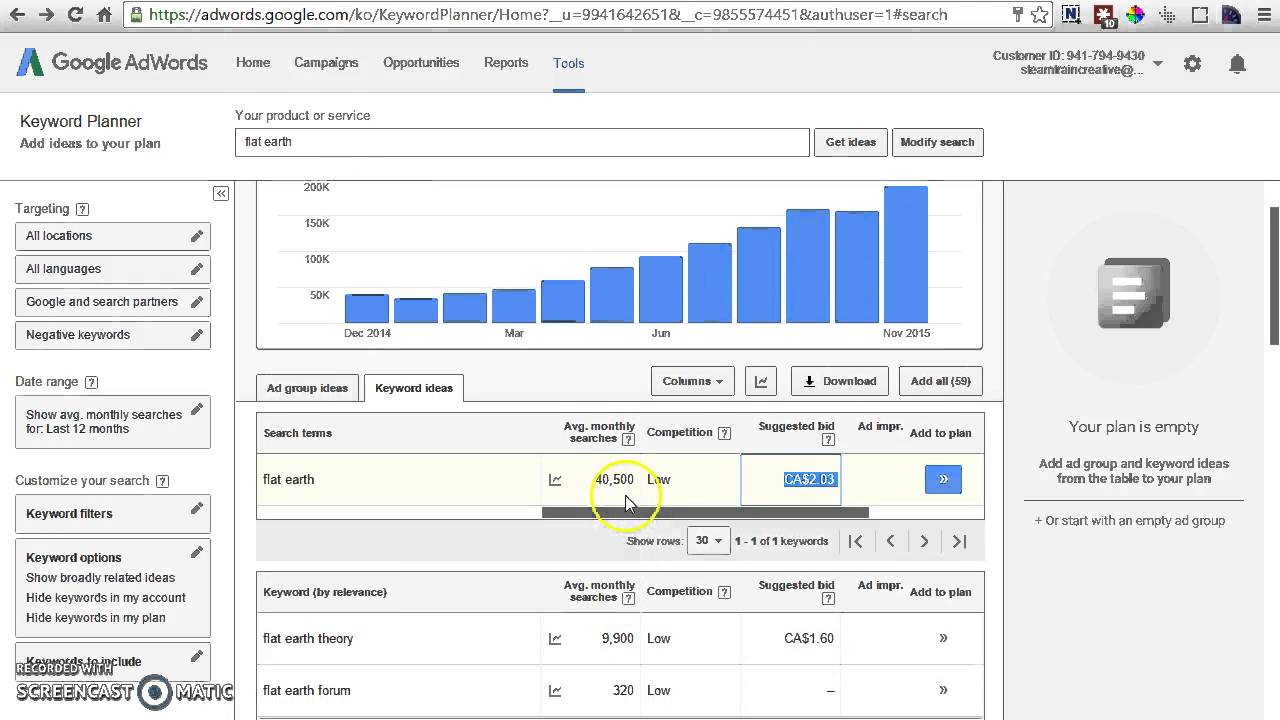Click Or start with an empty ad group
Image resolution: width=1280 pixels, height=720 pixels.
(1130, 520)
